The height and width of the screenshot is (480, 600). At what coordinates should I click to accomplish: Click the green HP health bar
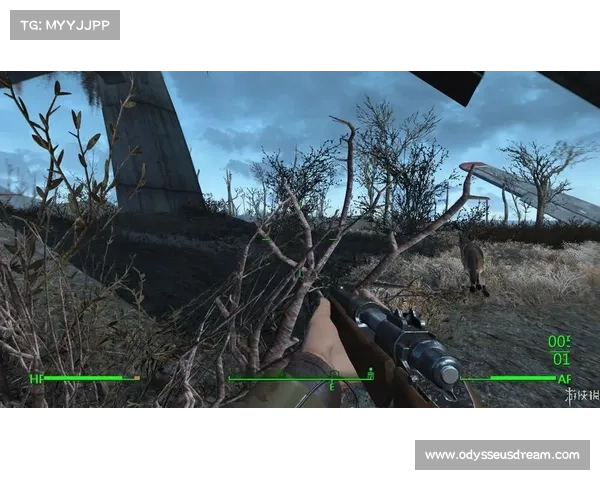(85, 378)
